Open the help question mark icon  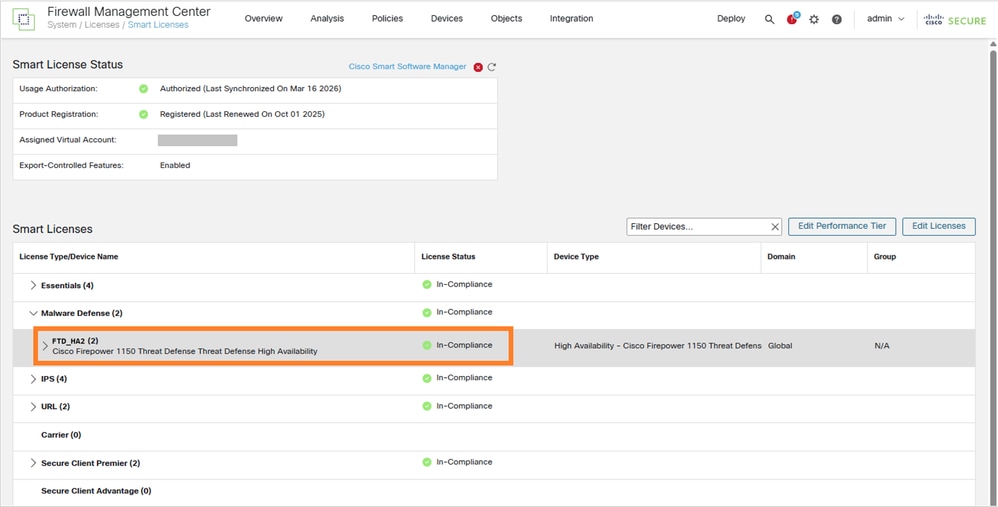coord(837,20)
